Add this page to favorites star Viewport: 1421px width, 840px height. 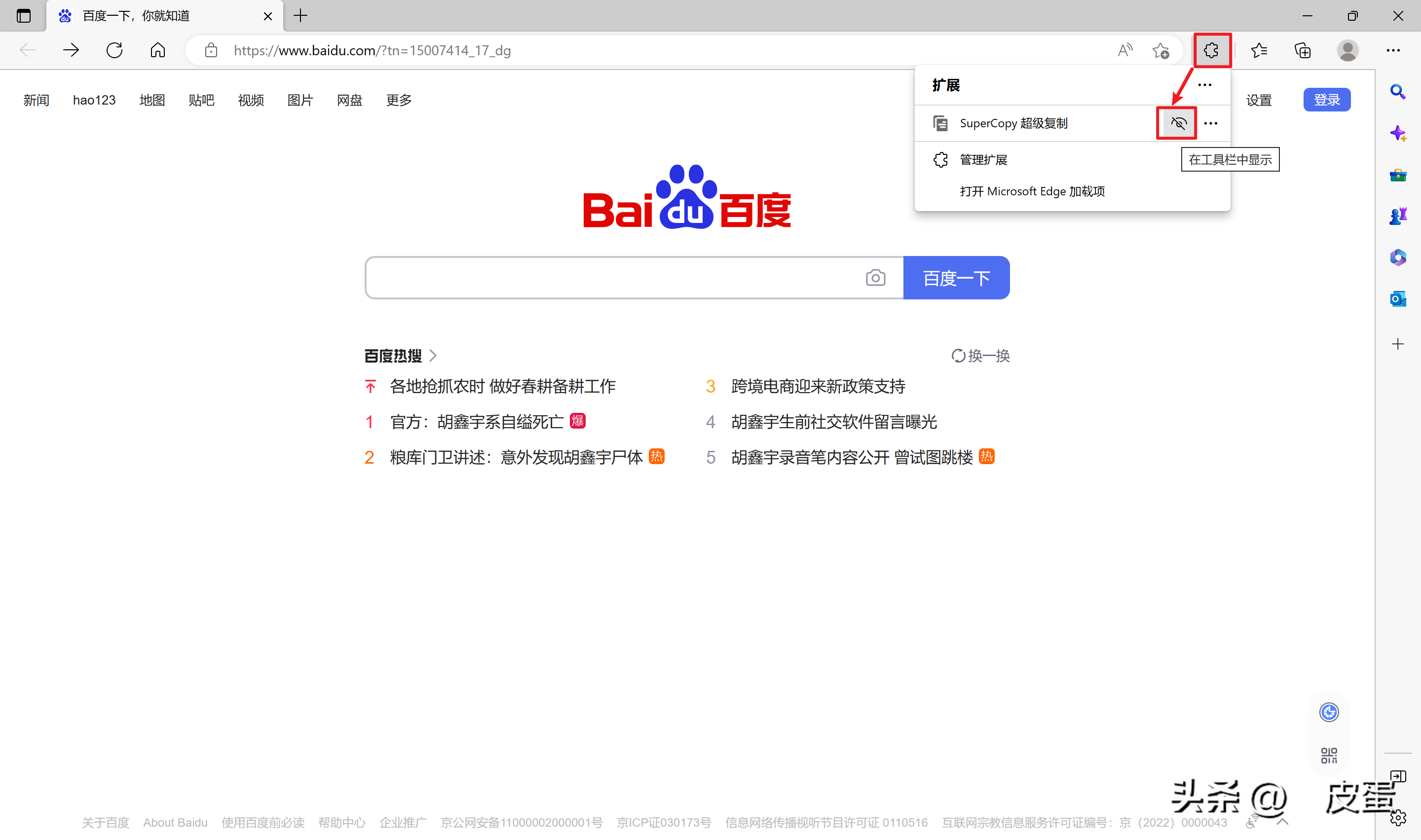click(1160, 50)
